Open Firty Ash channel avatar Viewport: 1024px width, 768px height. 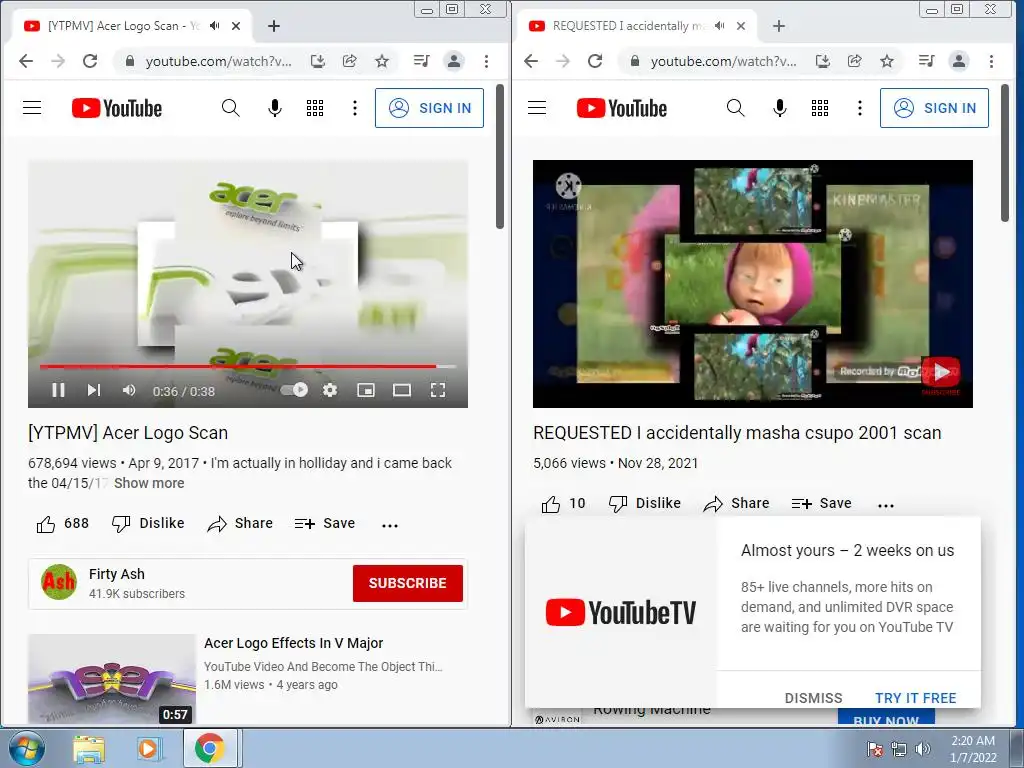[59, 582]
